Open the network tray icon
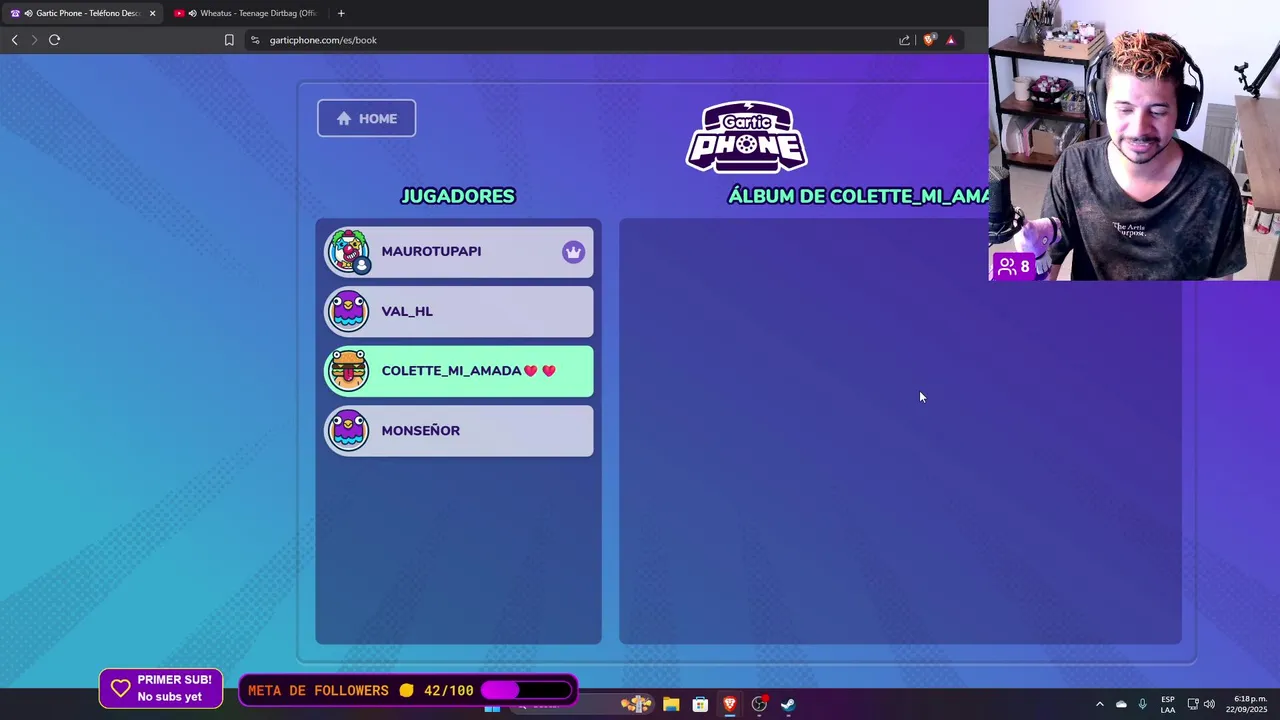Viewport: 1280px width, 720px height. coord(1192,704)
